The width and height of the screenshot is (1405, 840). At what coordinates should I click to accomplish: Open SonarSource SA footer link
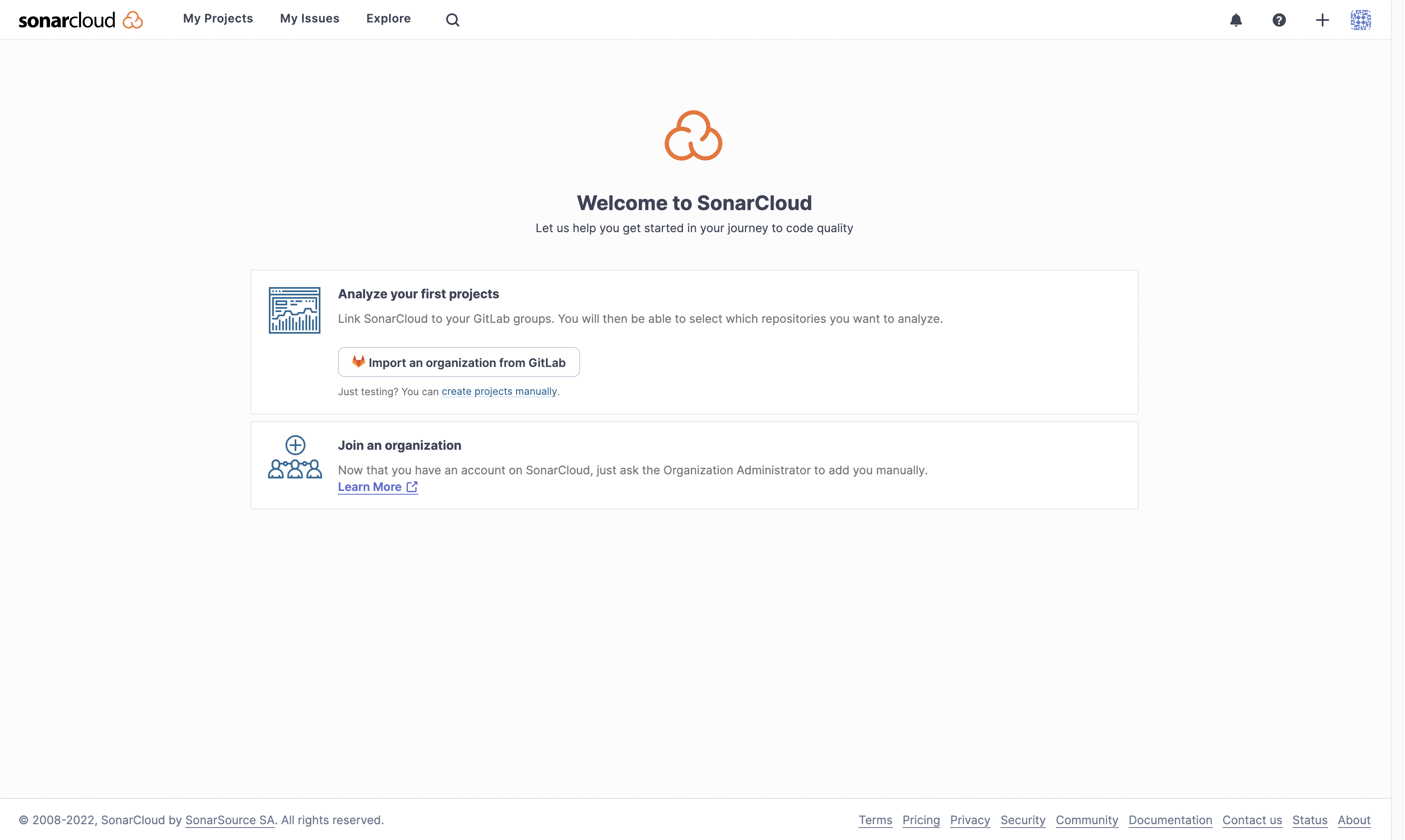(x=230, y=820)
